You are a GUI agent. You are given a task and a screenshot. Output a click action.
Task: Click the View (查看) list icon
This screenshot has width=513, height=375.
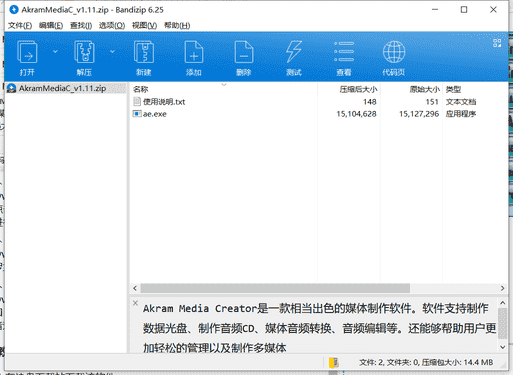(x=344, y=52)
